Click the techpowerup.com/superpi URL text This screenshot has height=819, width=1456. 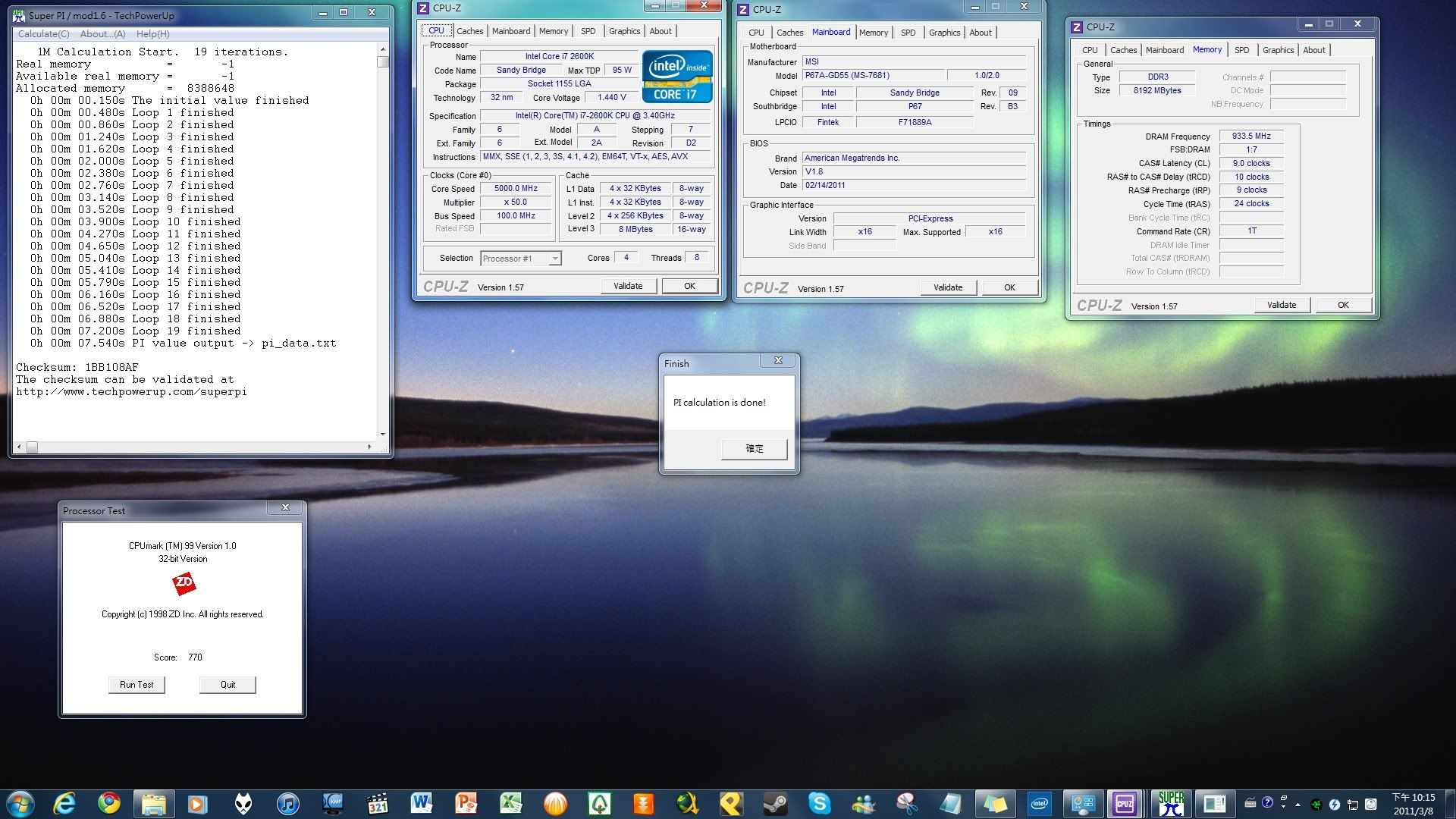tap(132, 392)
